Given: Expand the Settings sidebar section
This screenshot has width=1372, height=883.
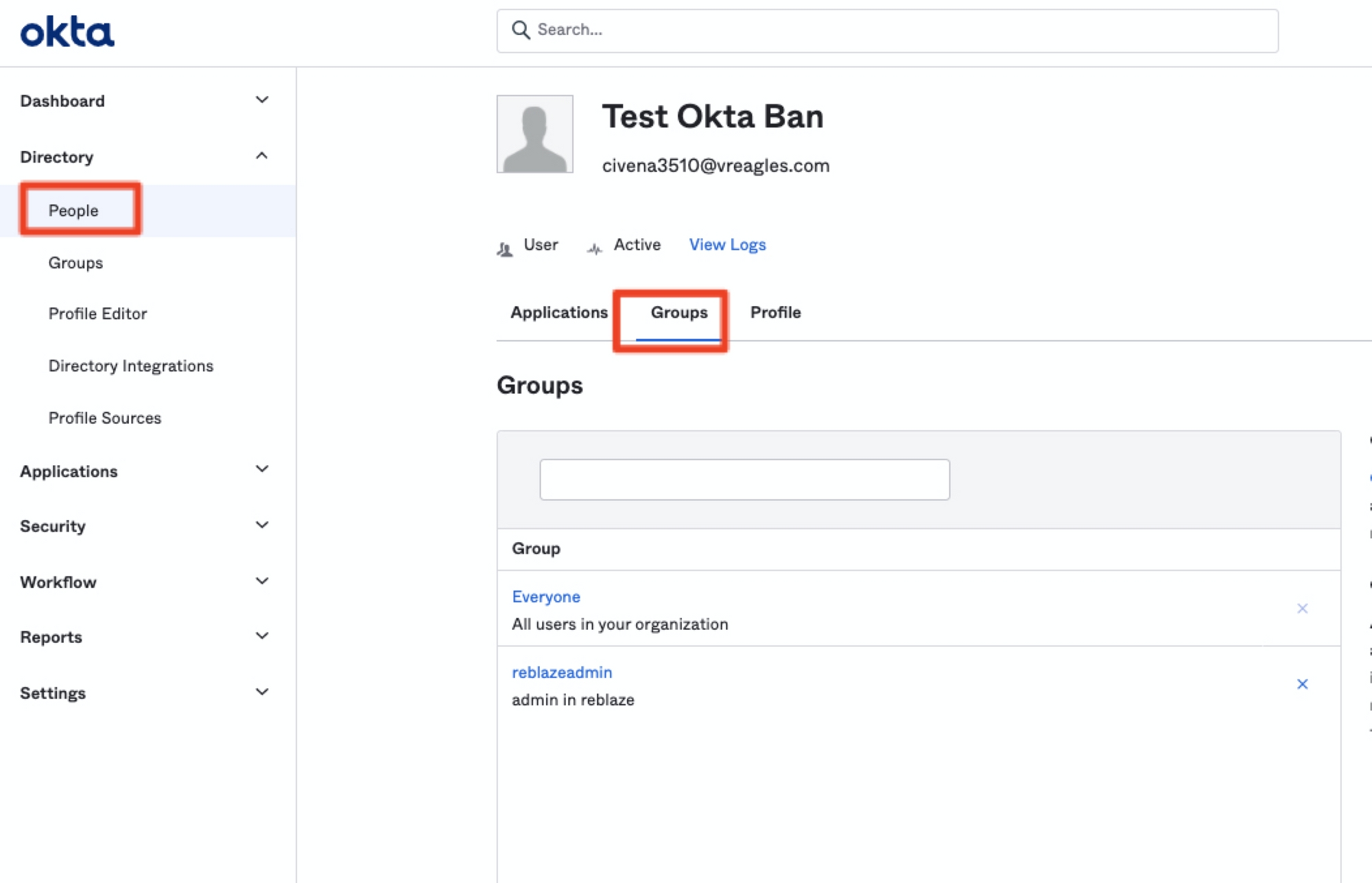Looking at the screenshot, I should pos(261,692).
